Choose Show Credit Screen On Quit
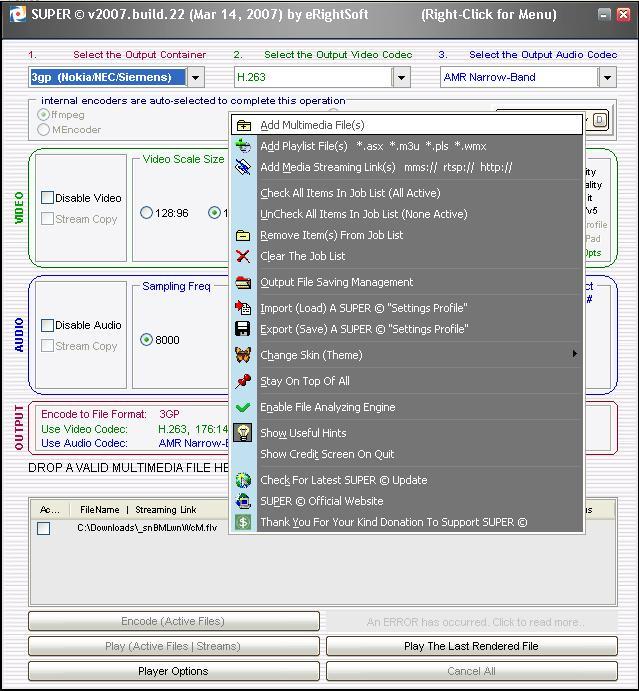The height and width of the screenshot is (691, 639). (407, 454)
